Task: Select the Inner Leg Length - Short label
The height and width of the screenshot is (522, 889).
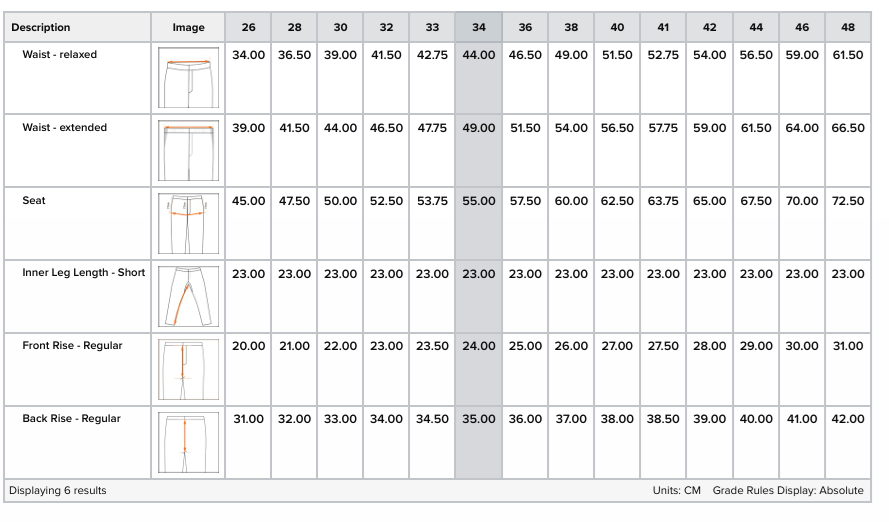Action: [x=84, y=273]
